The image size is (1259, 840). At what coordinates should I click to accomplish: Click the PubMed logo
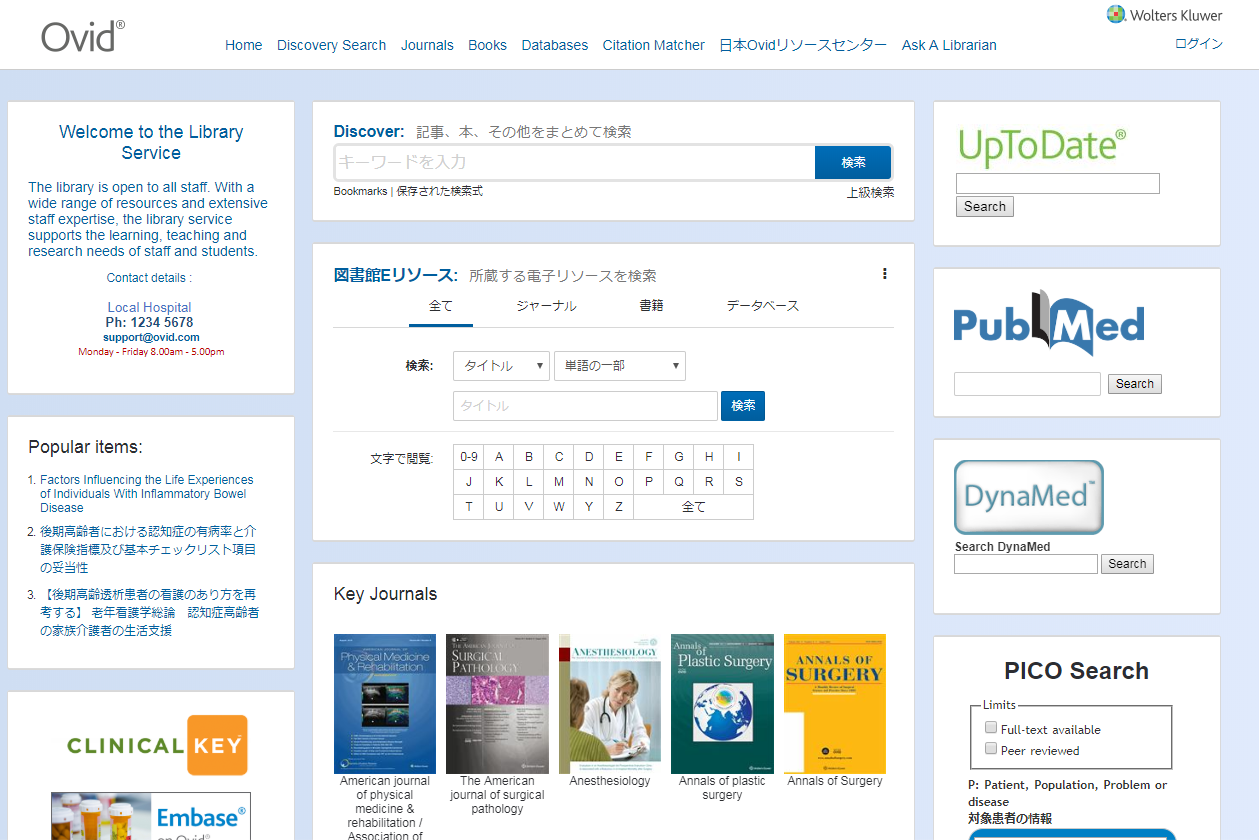pos(1048,324)
